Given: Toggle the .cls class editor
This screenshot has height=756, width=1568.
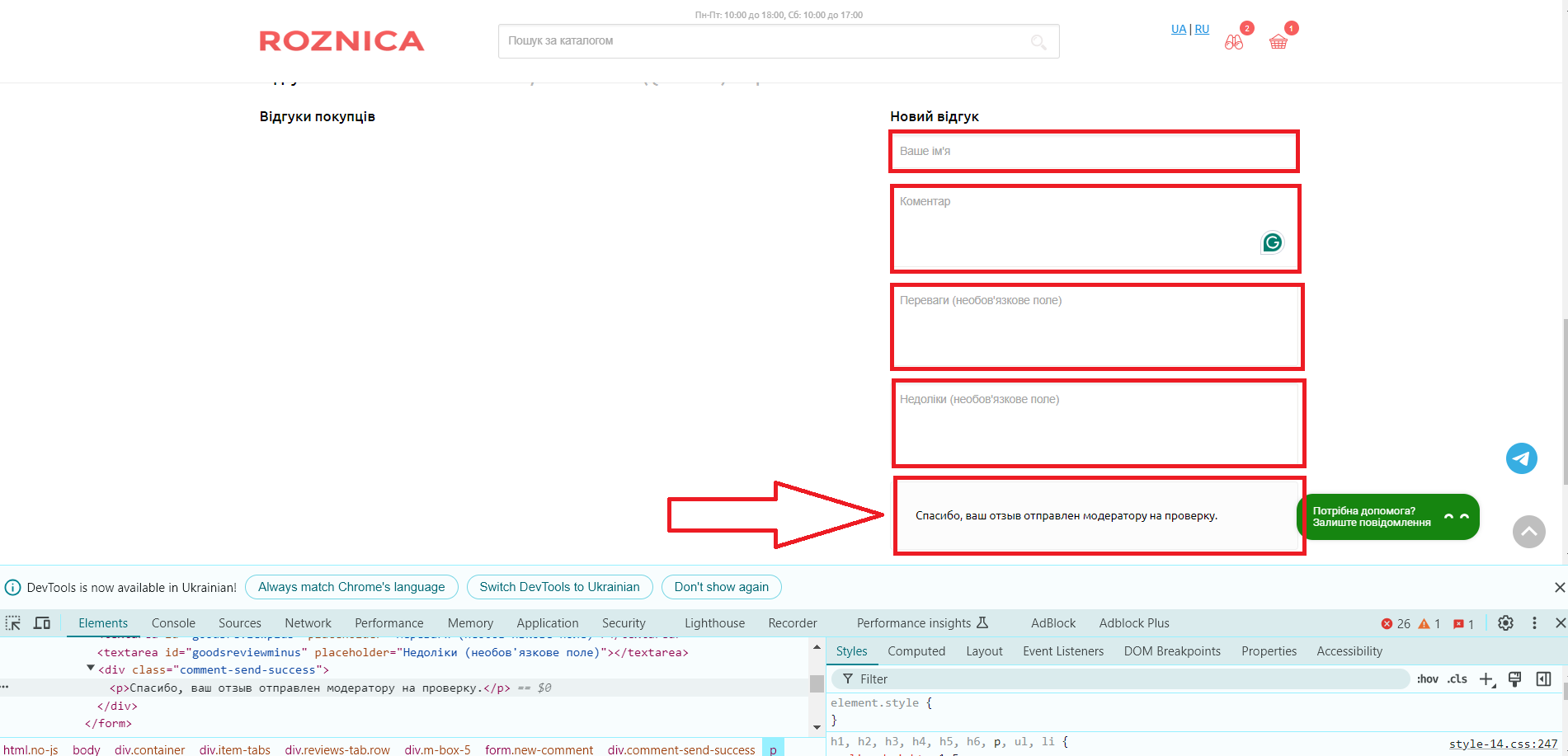Looking at the screenshot, I should [1457, 679].
